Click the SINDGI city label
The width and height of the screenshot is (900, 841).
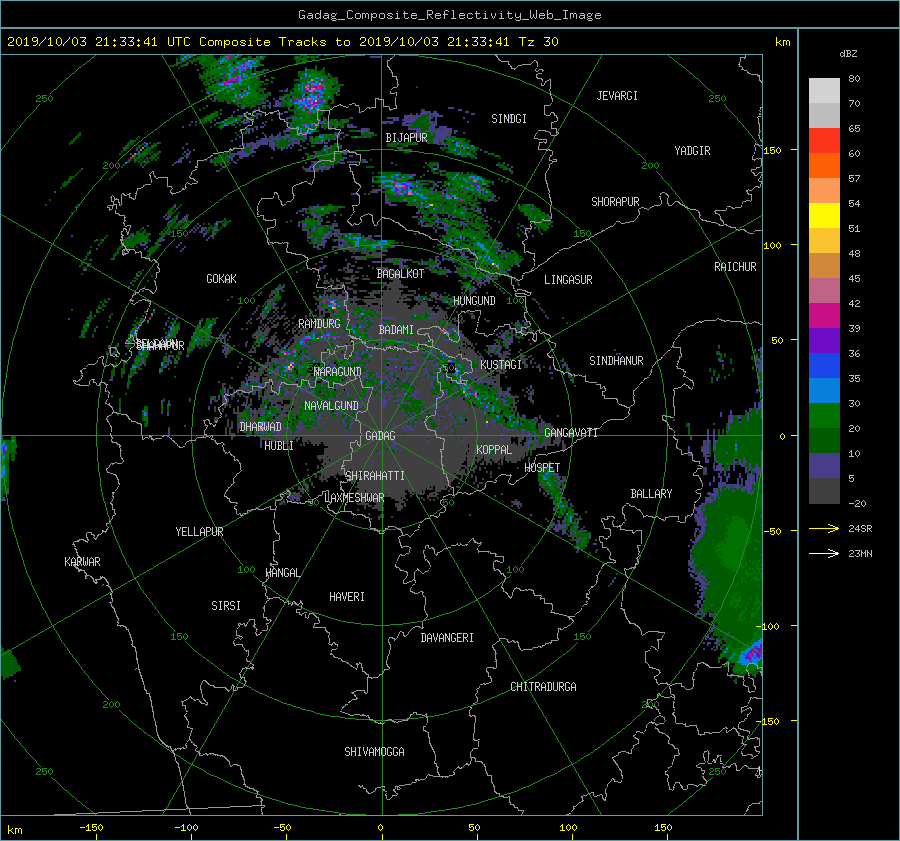(509, 119)
